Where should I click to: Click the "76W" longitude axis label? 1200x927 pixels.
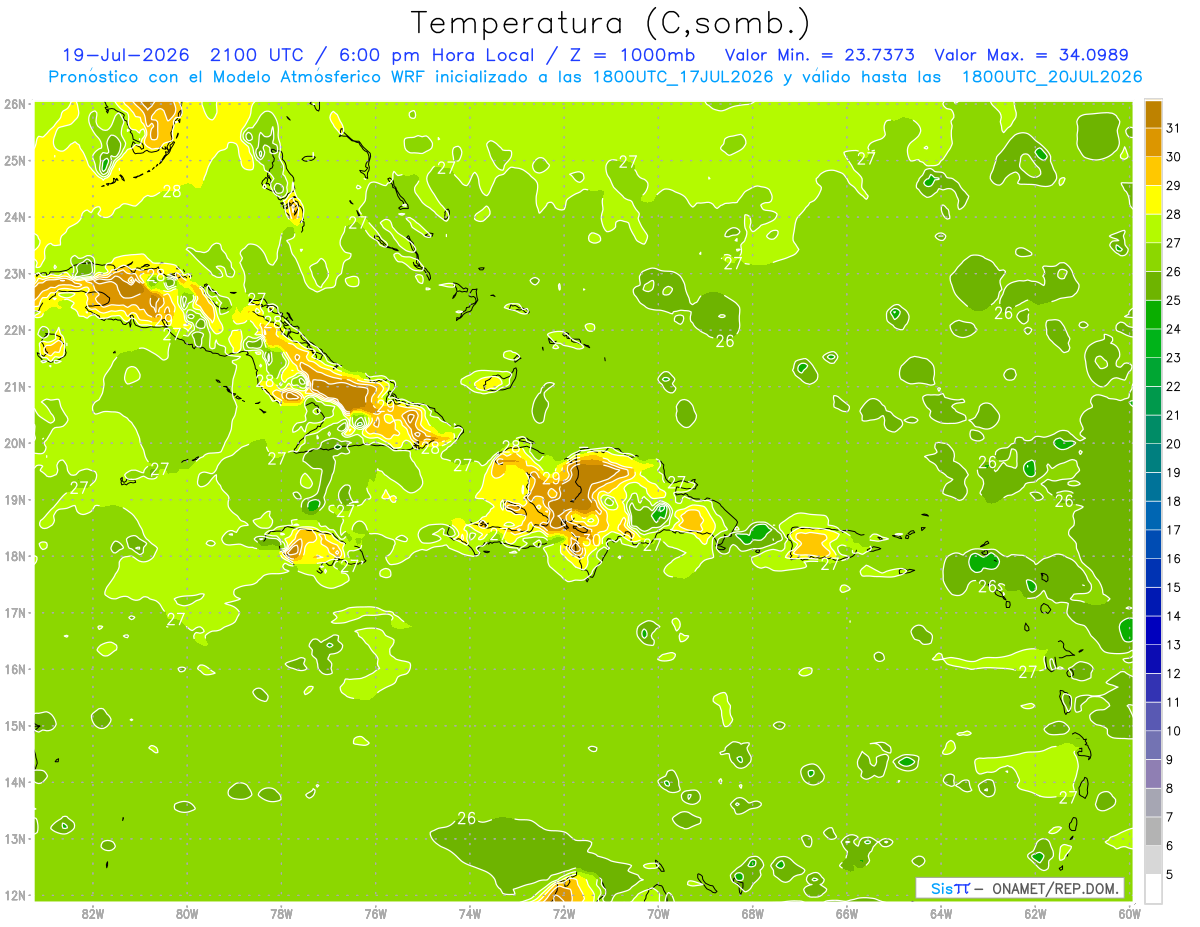(x=376, y=913)
